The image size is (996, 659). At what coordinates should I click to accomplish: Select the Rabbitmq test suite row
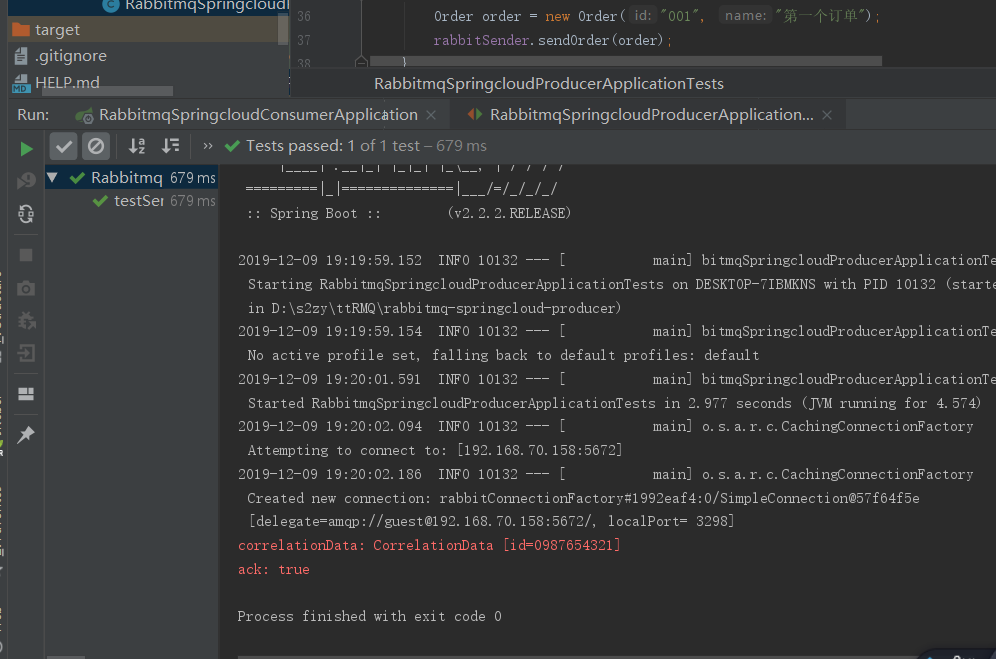131,178
